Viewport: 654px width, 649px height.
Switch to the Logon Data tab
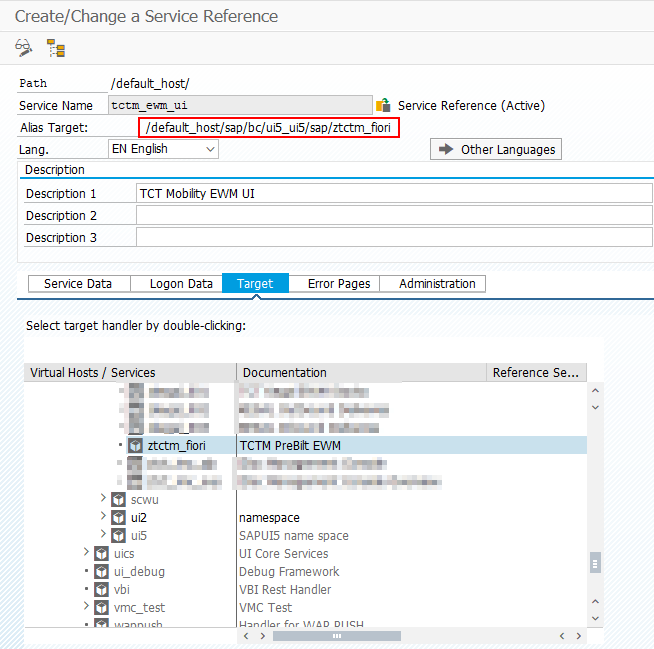(x=181, y=283)
